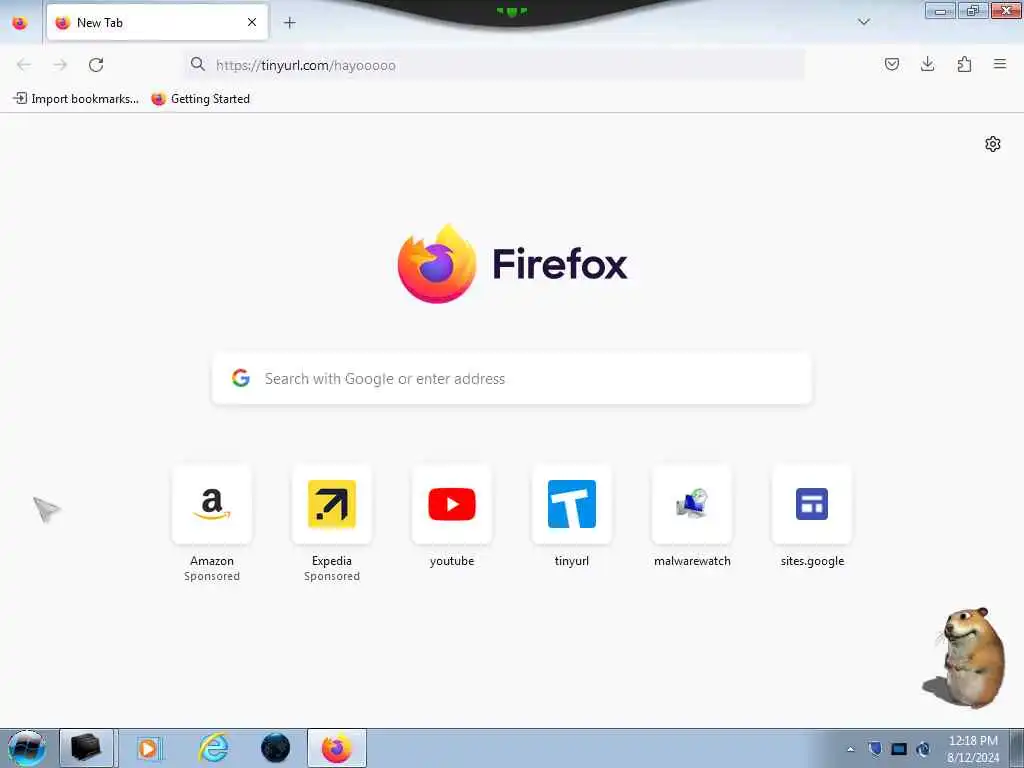Viewport: 1024px width, 768px height.
Task: Open the tinyurl shortcut tile
Action: 572,504
